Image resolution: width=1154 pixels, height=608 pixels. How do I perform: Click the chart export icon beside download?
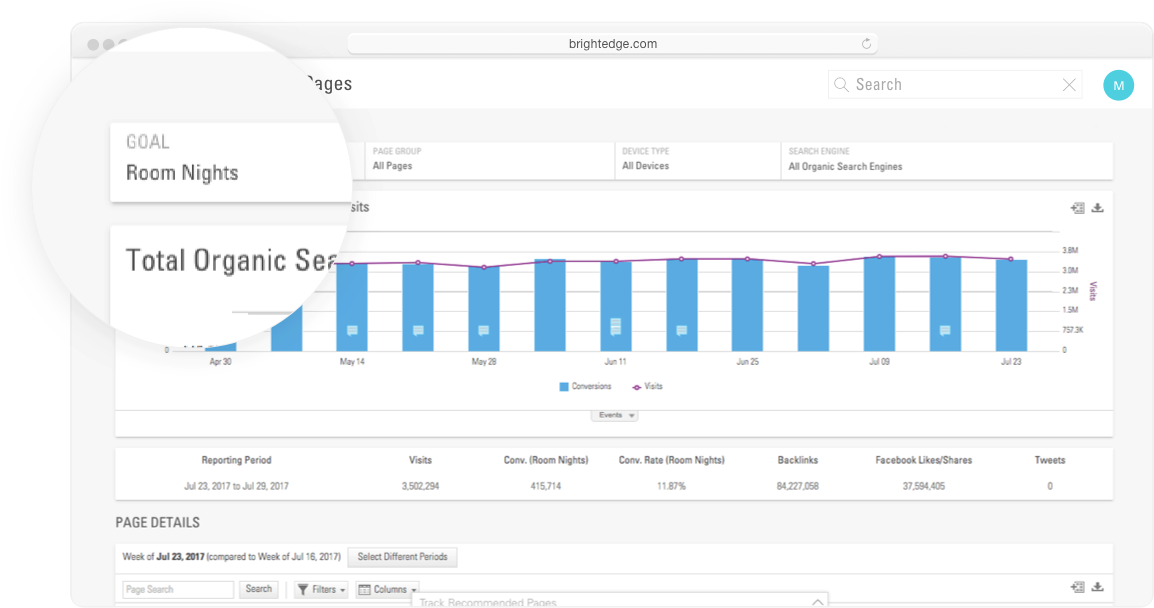click(x=1077, y=208)
